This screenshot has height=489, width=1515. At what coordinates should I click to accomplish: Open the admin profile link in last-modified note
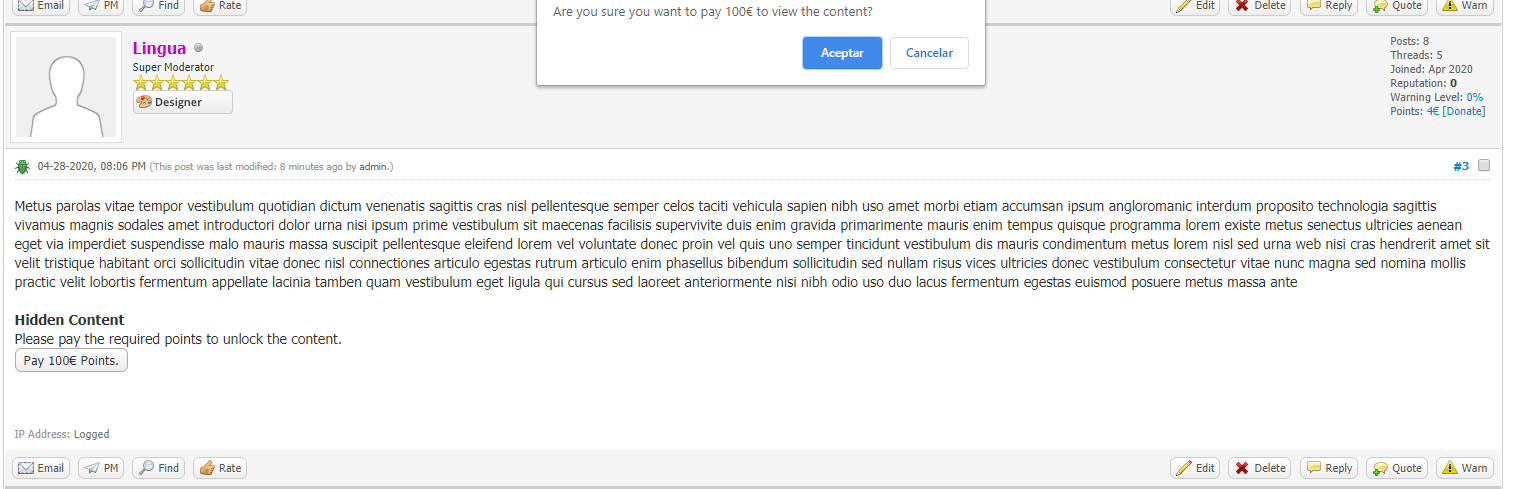click(x=374, y=166)
